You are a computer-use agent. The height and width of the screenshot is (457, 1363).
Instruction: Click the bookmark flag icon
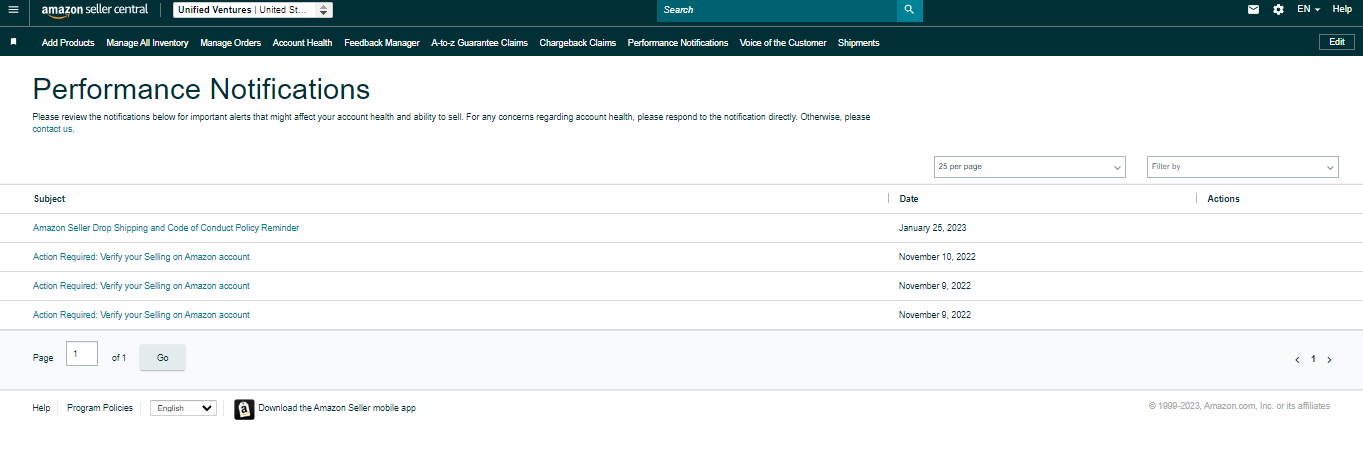point(13,42)
